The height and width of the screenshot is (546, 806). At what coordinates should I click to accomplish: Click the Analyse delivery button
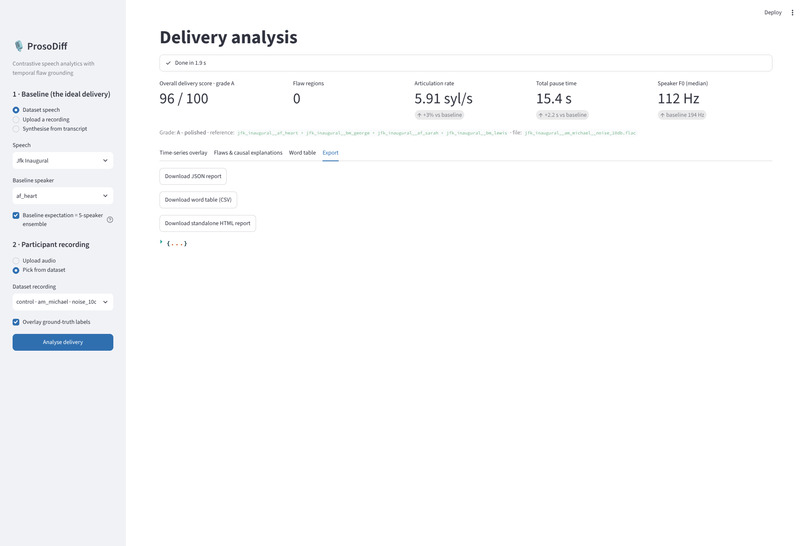(63, 342)
